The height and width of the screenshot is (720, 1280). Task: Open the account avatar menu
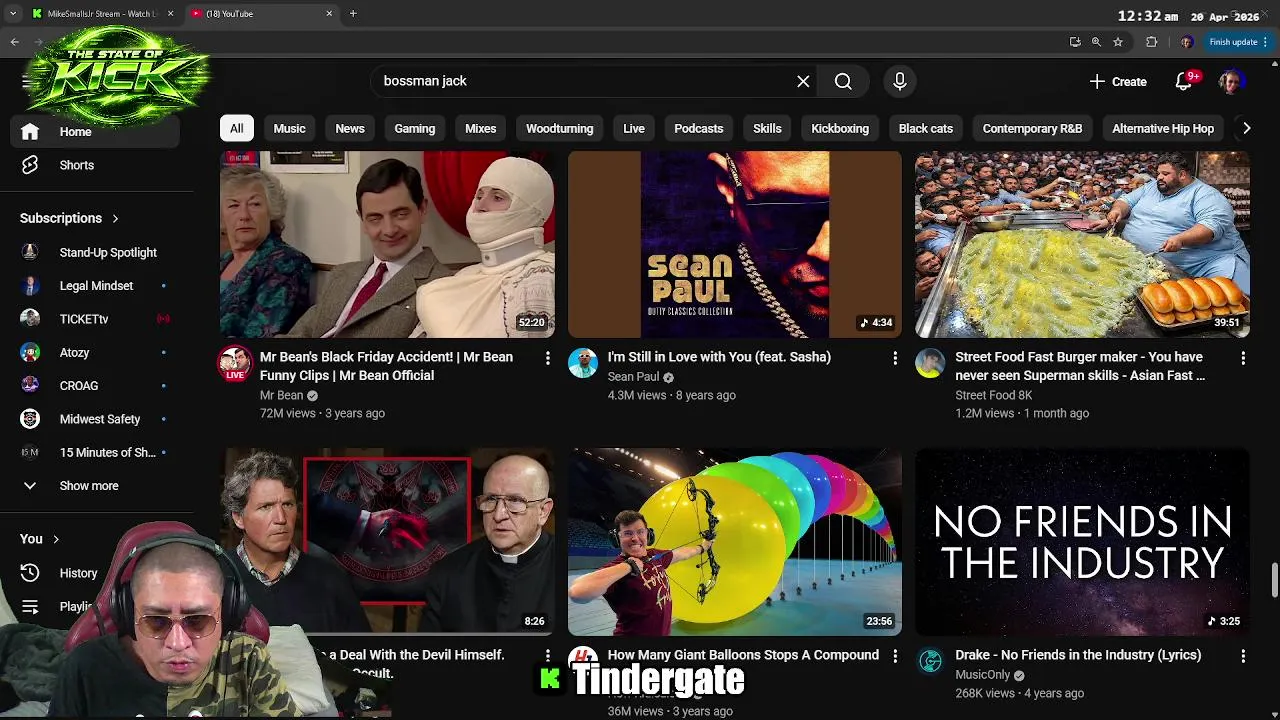coord(1231,81)
